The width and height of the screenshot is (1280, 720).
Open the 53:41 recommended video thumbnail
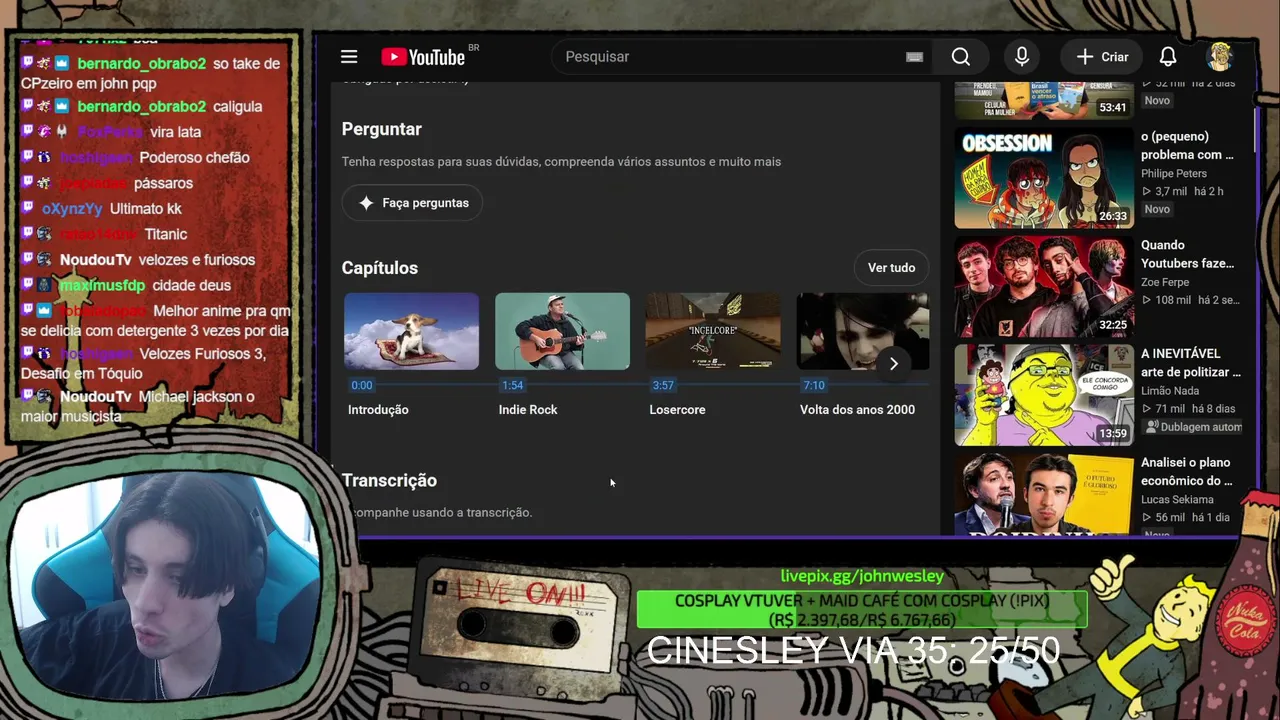1044,98
